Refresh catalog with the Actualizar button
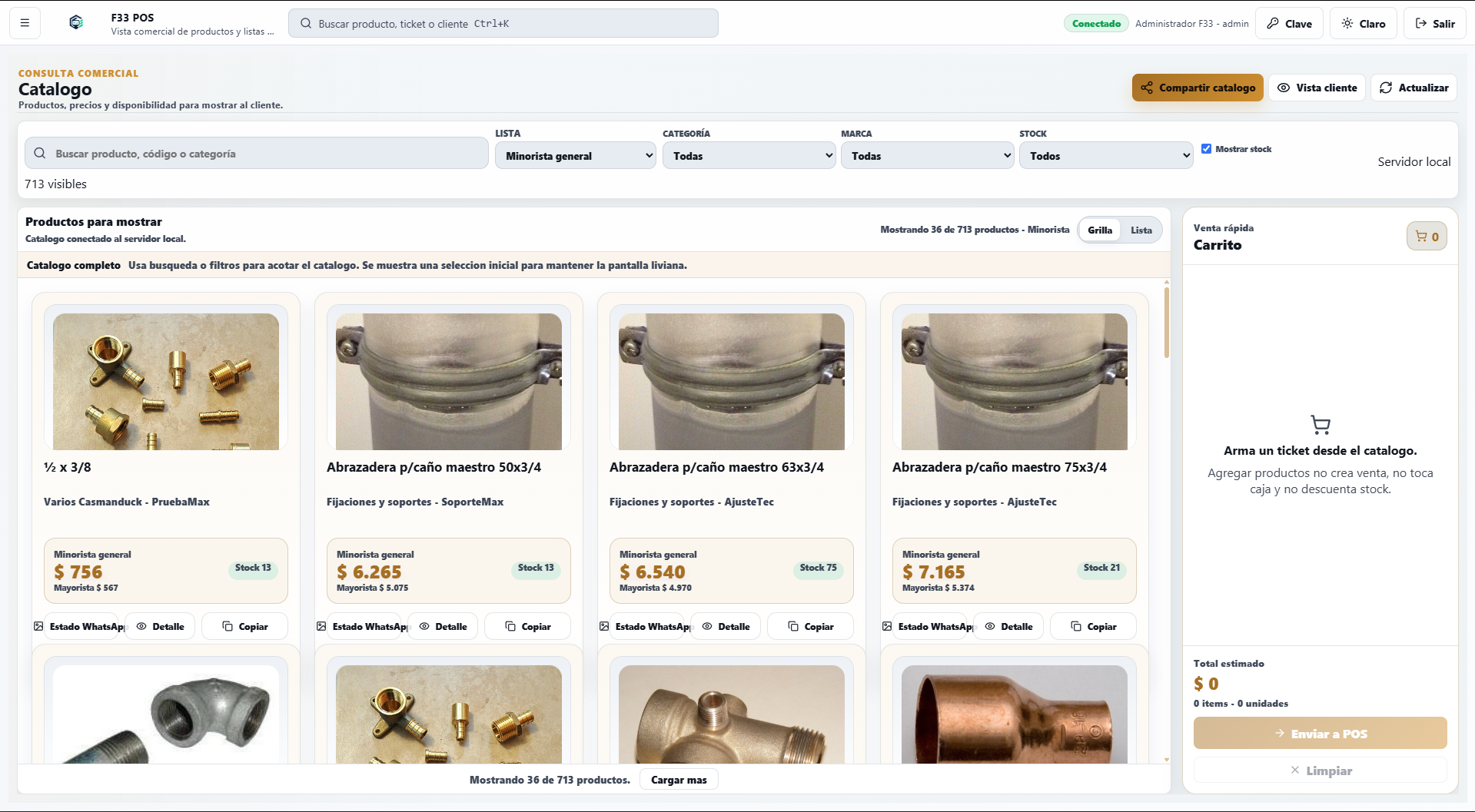This screenshot has width=1475, height=812. click(1413, 88)
